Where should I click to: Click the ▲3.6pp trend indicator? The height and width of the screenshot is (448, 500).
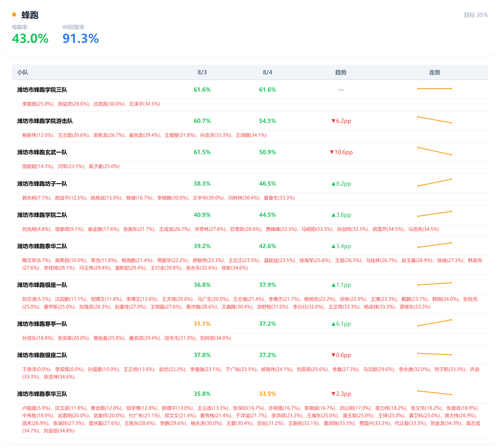point(341,215)
